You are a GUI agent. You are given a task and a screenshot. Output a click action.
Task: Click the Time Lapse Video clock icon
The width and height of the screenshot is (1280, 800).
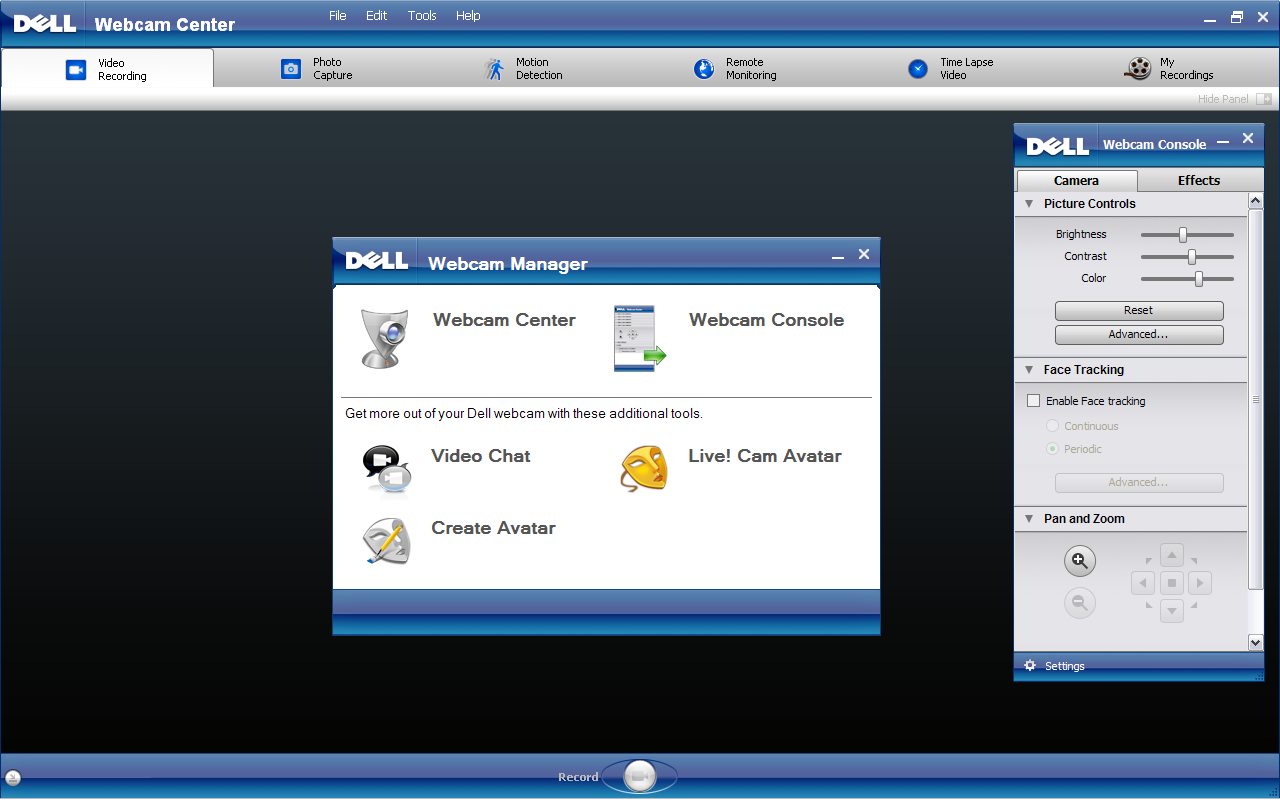pyautogui.click(x=918, y=68)
